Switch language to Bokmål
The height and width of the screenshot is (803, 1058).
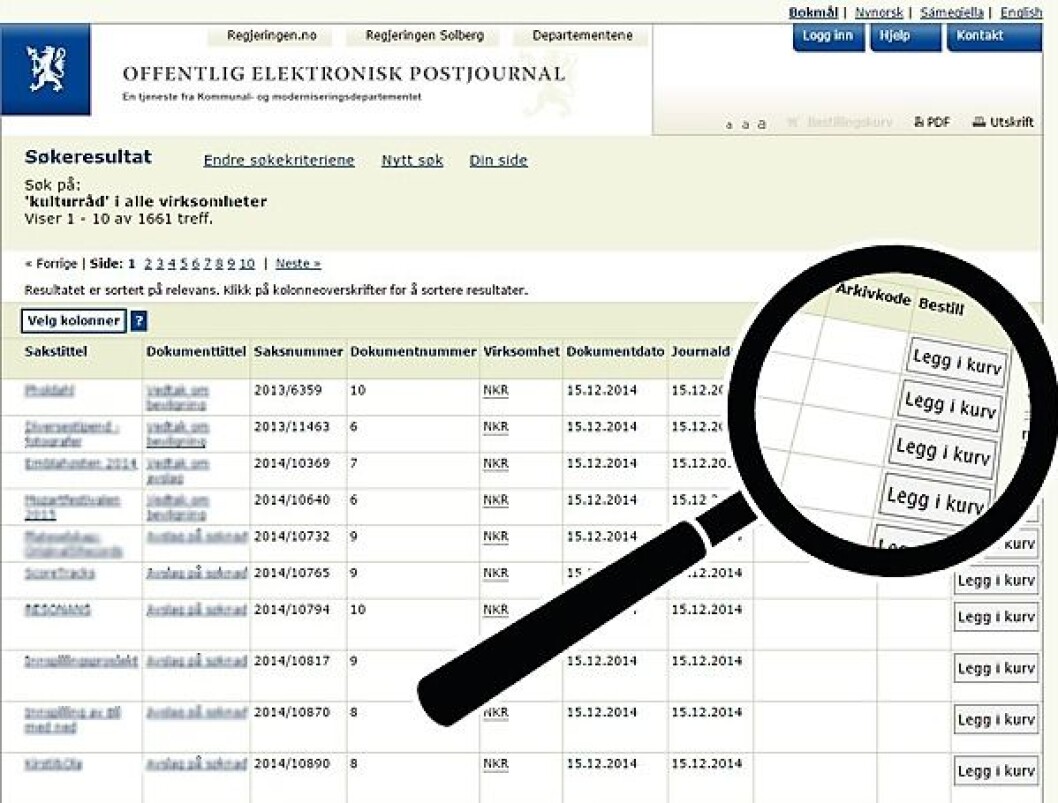tap(812, 13)
